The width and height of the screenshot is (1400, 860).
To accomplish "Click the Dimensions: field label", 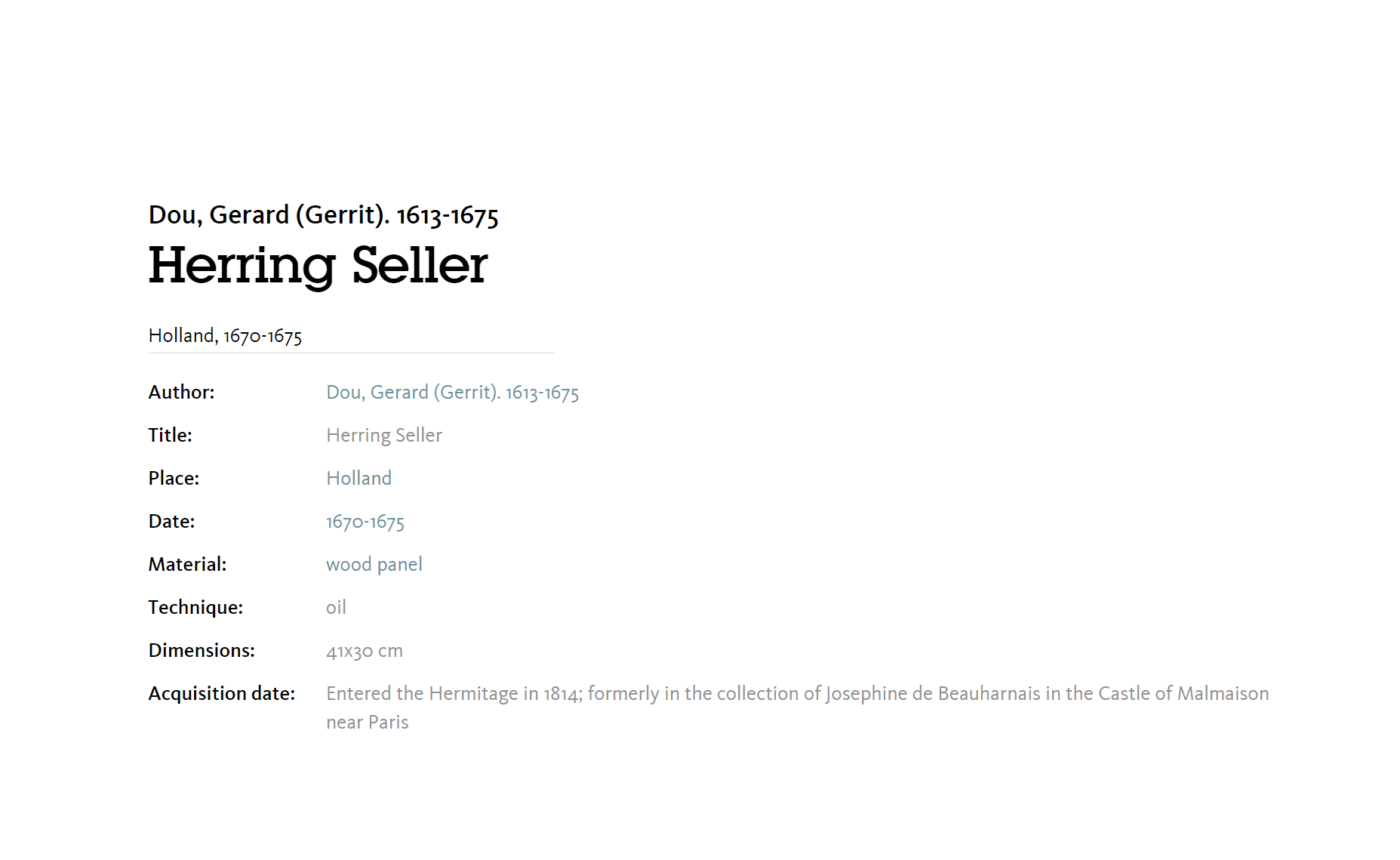I will [202, 651].
